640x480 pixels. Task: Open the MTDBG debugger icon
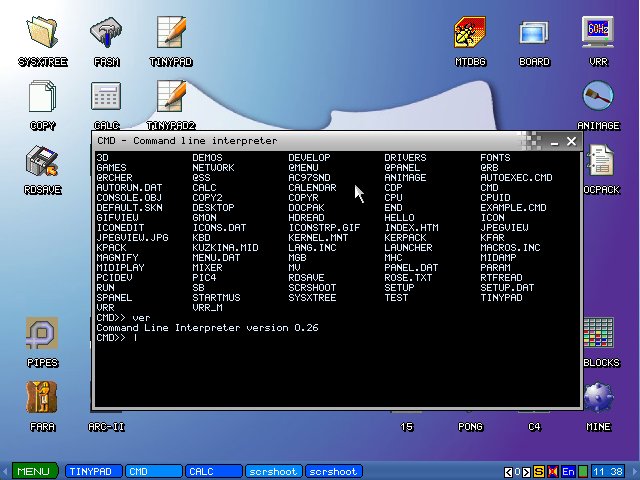470,33
